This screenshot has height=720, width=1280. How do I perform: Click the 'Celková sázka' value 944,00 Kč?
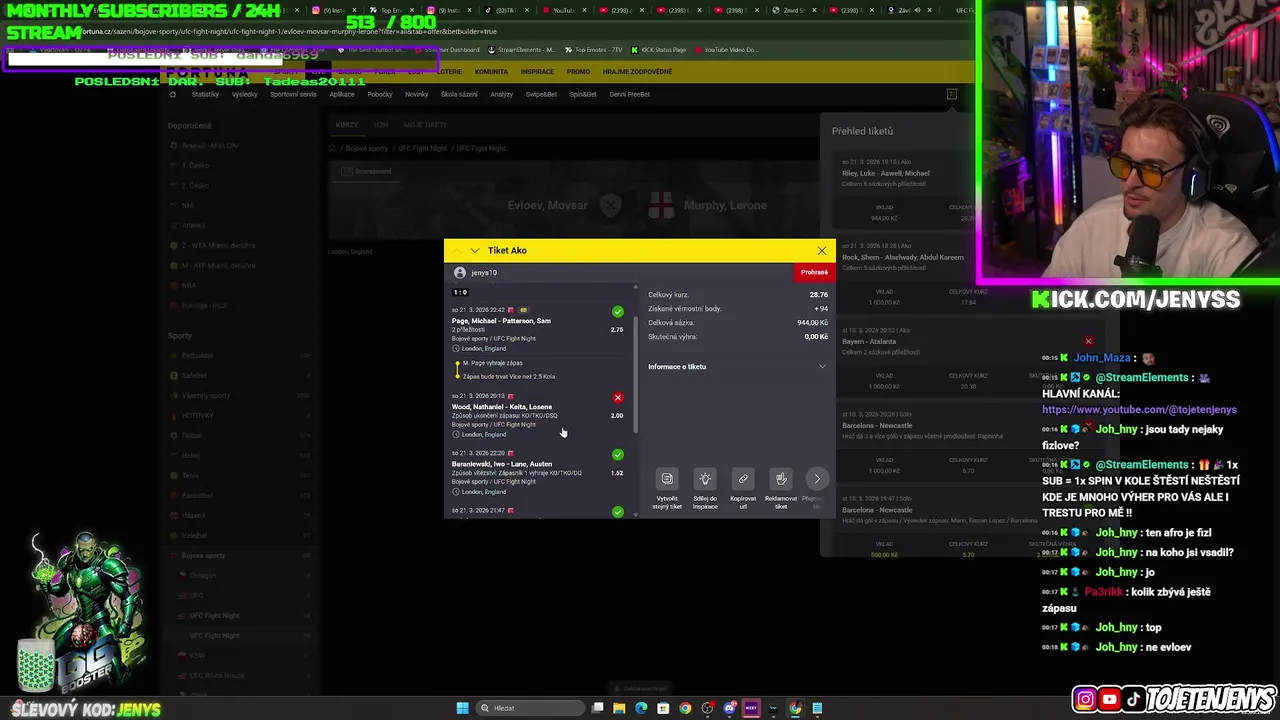(x=812, y=323)
